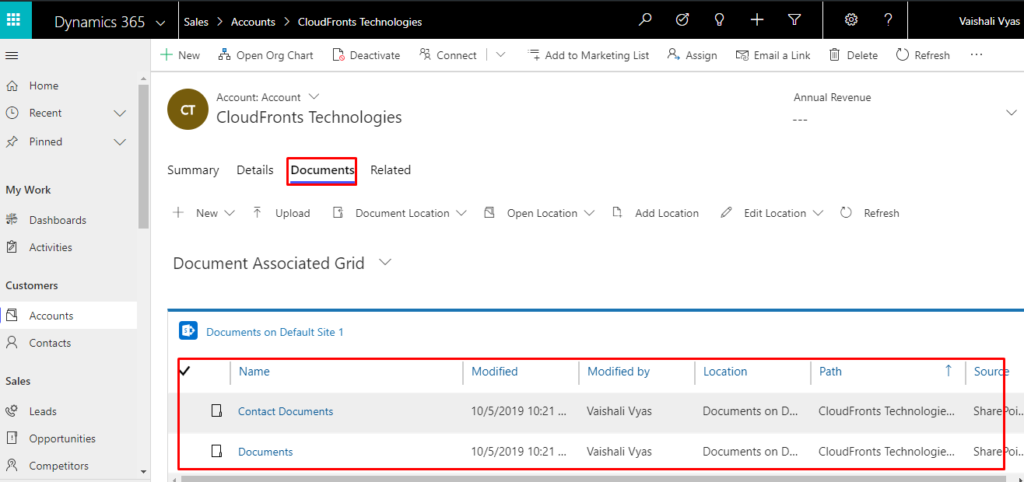Open the Document Associated Grid view selector
The image size is (1024, 482).
tap(385, 263)
